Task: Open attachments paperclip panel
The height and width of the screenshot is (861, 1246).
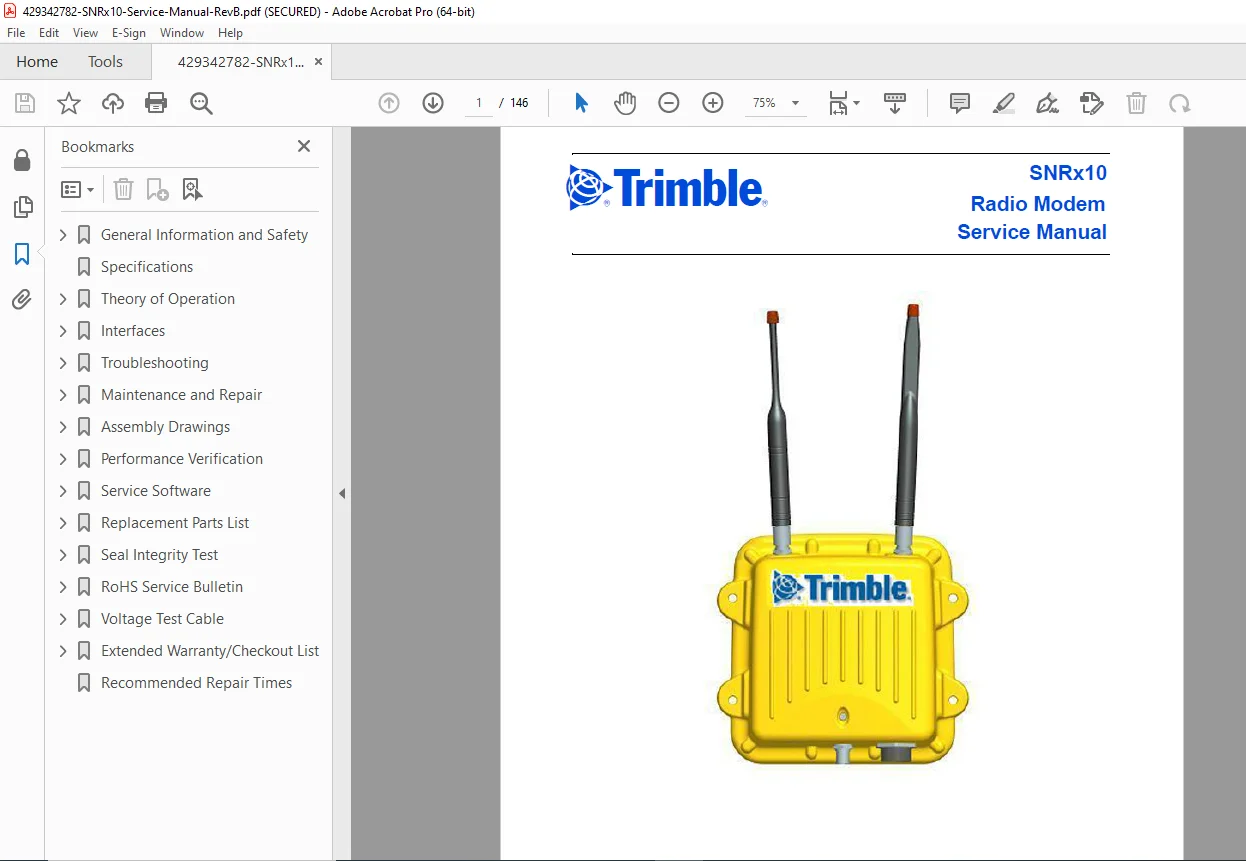Action: pos(22,299)
